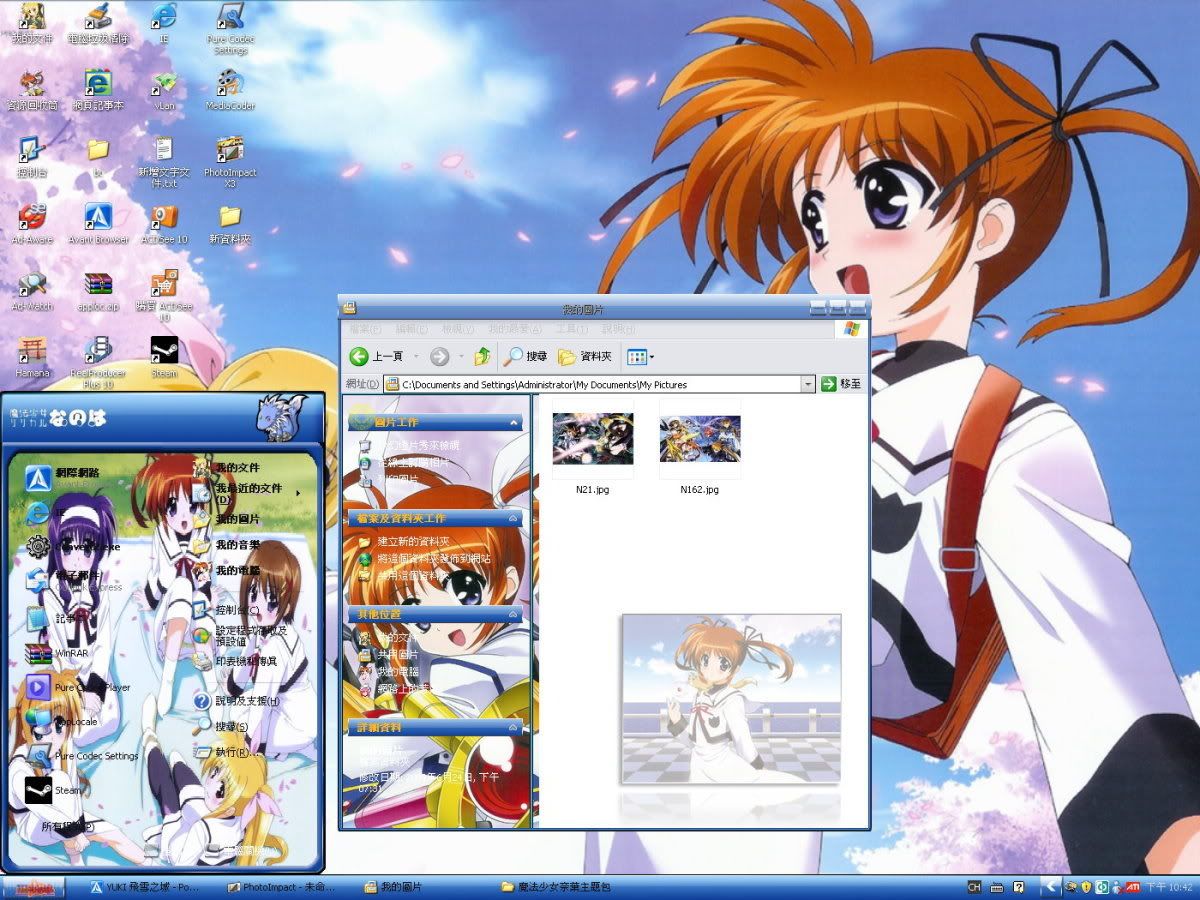This screenshot has width=1200, height=900.
Task: Select the 控制台 desktop shortcut
Action: 32,157
